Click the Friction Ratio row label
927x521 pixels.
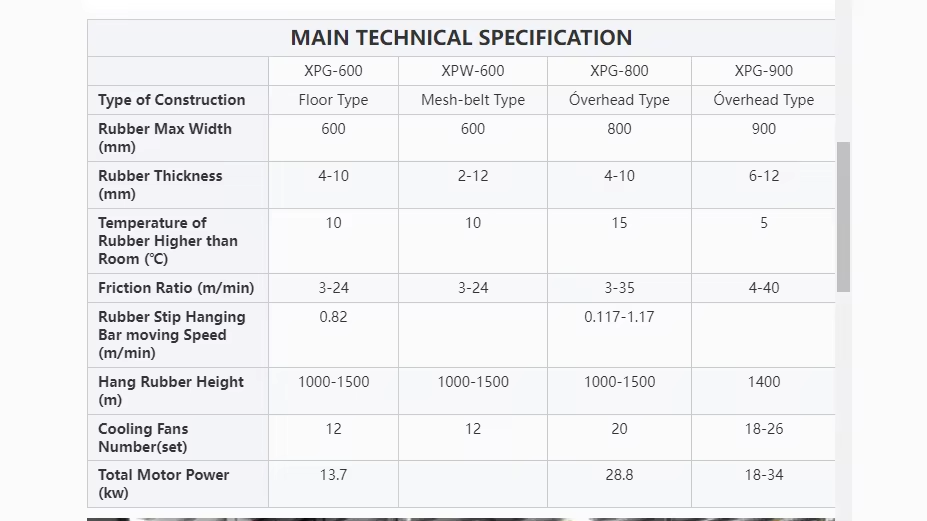coord(176,288)
